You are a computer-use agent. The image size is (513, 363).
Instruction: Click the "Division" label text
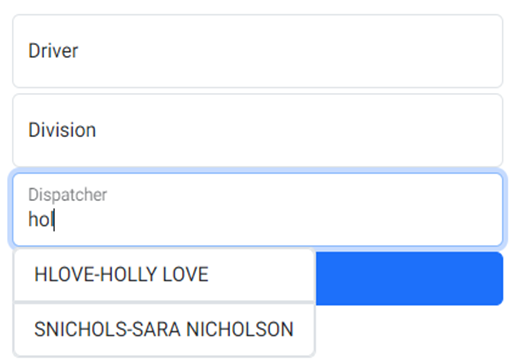click(62, 130)
